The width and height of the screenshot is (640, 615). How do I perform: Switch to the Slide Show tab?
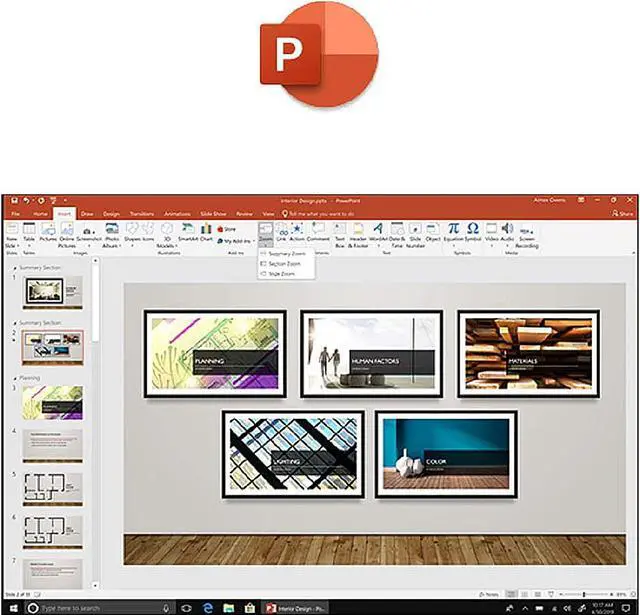tap(213, 214)
